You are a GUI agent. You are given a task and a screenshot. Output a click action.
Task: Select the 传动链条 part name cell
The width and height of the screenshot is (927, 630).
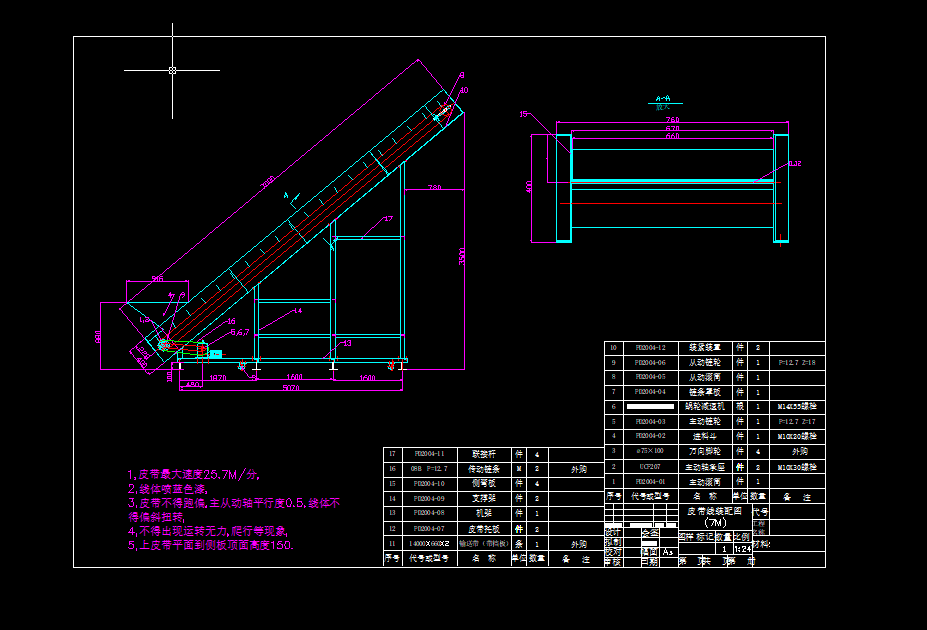coord(484,469)
